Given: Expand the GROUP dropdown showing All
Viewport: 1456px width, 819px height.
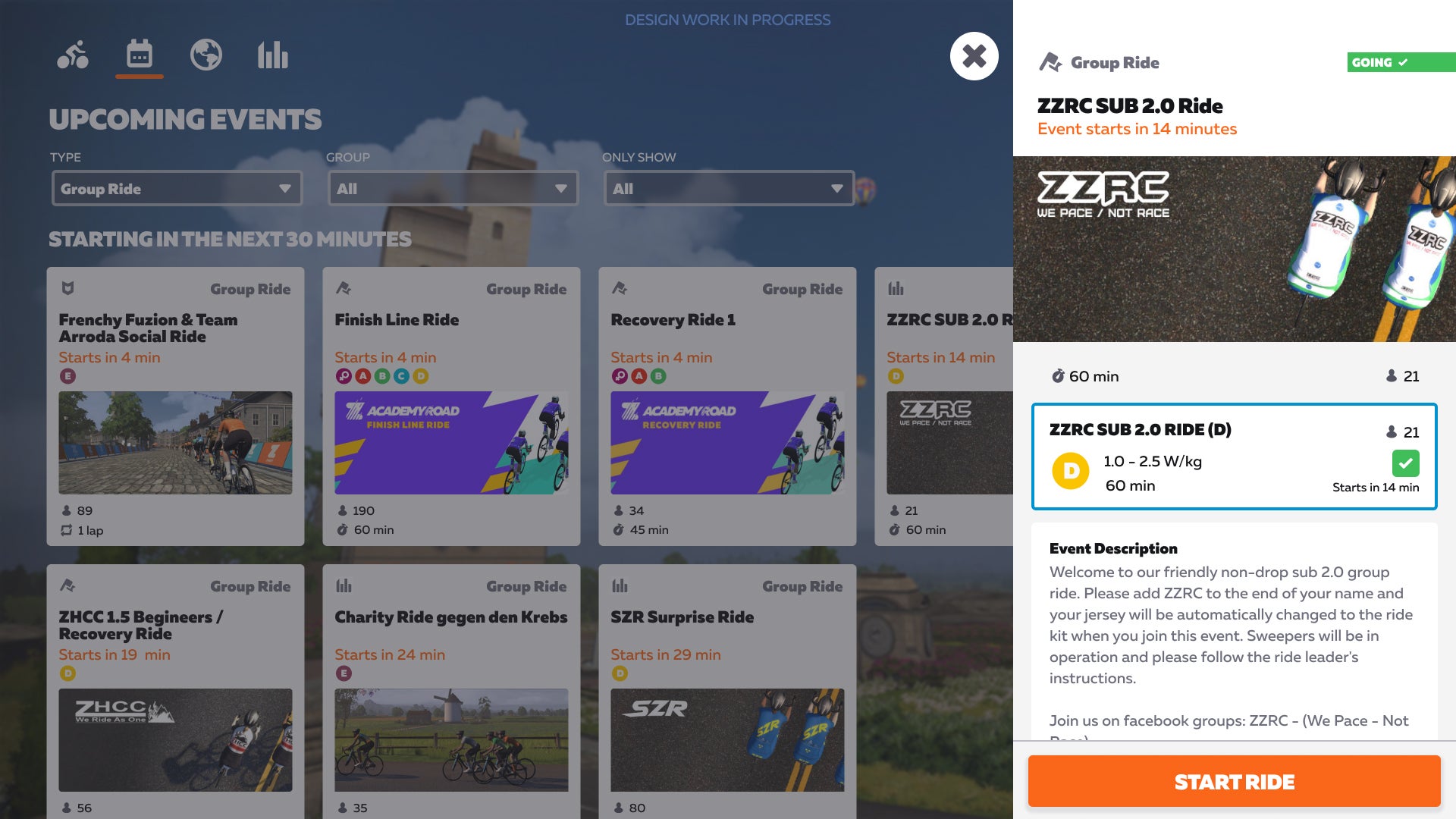Looking at the screenshot, I should tap(452, 188).
